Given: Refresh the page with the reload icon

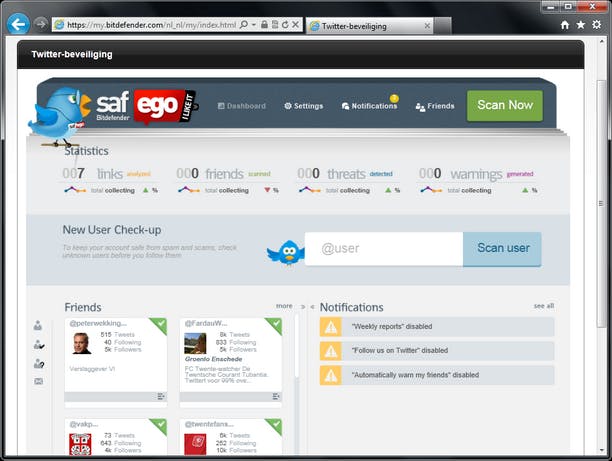Looking at the screenshot, I should coord(285,25).
